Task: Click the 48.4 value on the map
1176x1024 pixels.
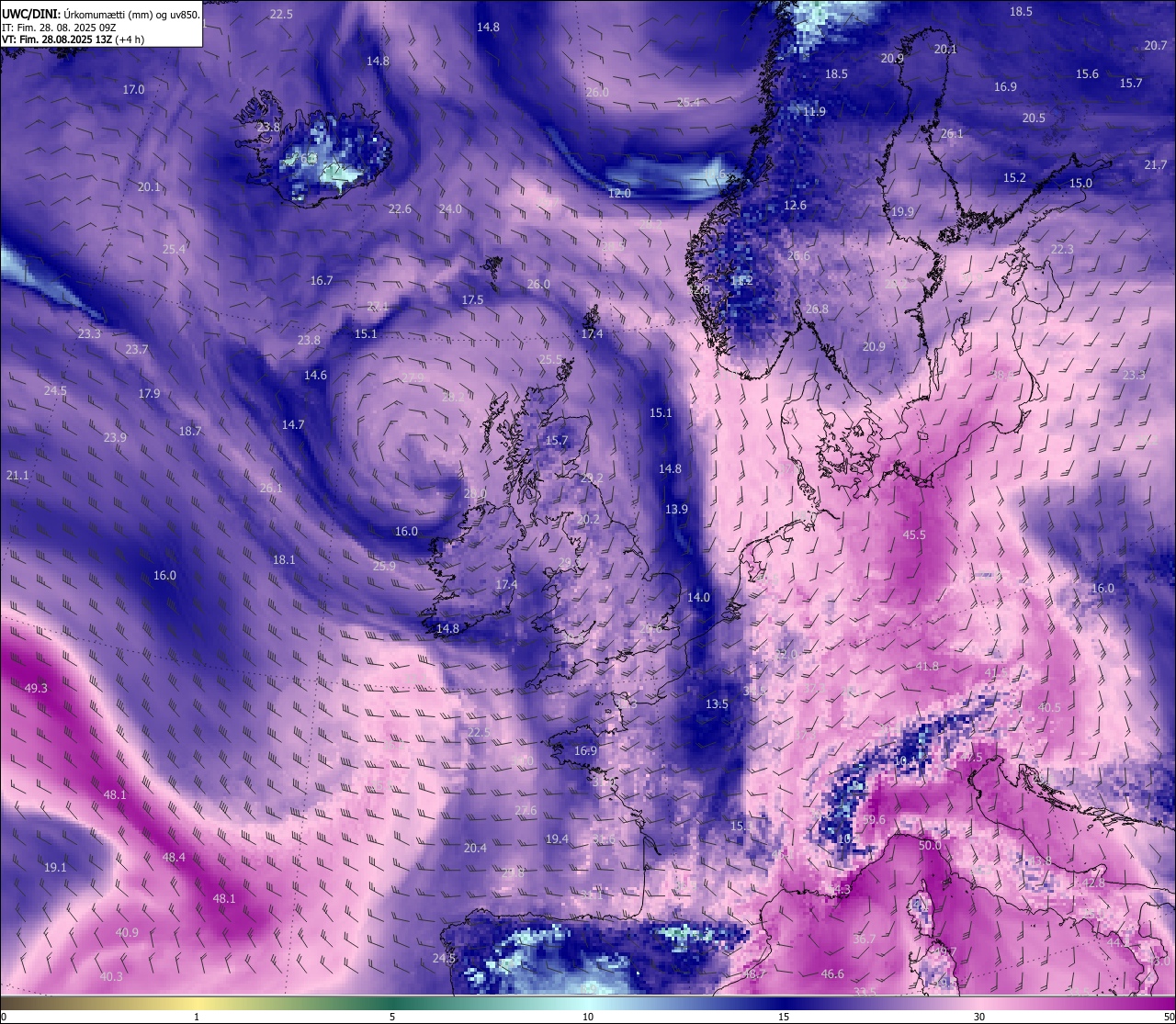Action: coord(174,857)
